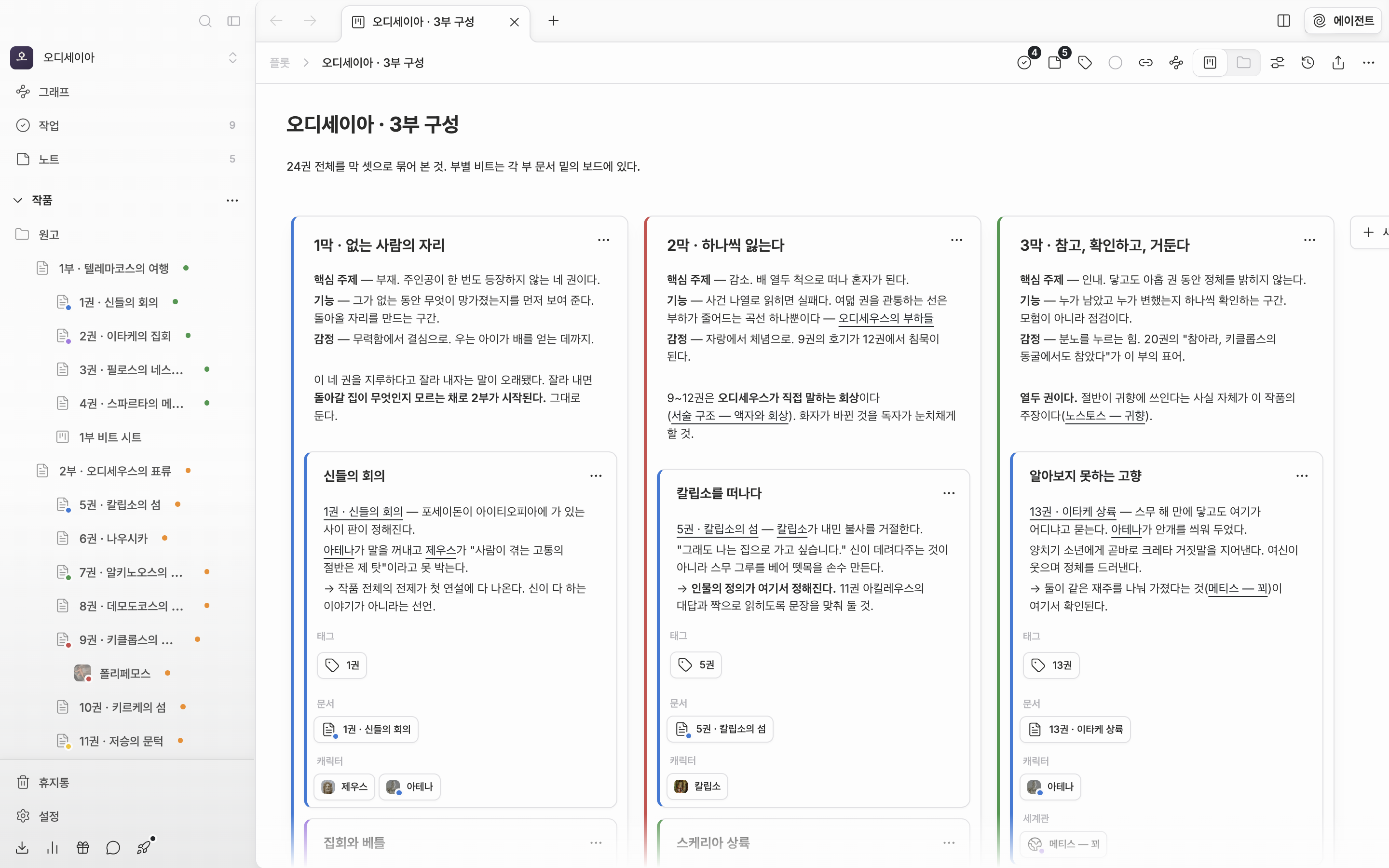Open options for 칼립소를 떠나다 card
The image size is (1389, 868).
[x=949, y=493]
